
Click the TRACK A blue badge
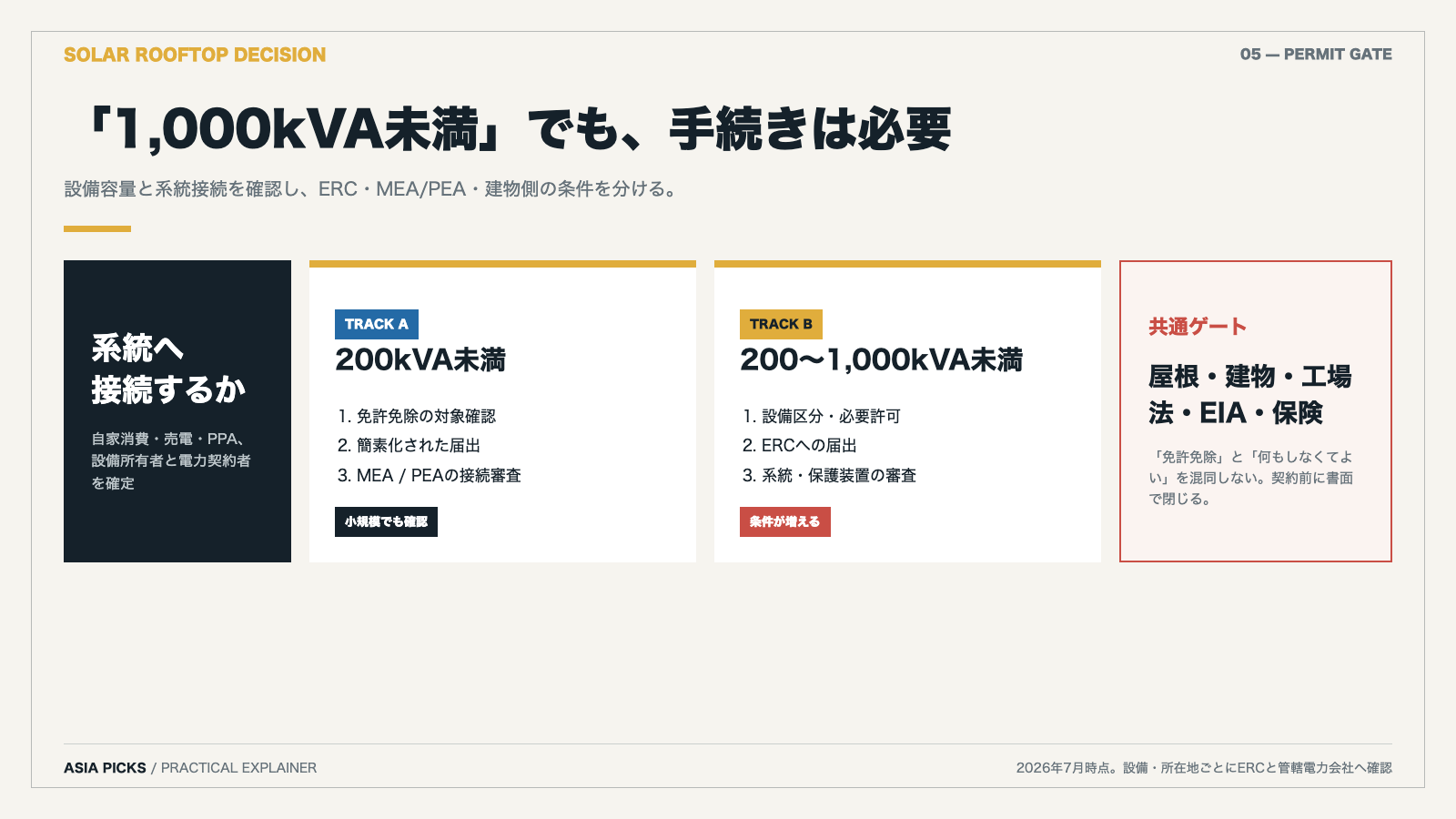(377, 324)
